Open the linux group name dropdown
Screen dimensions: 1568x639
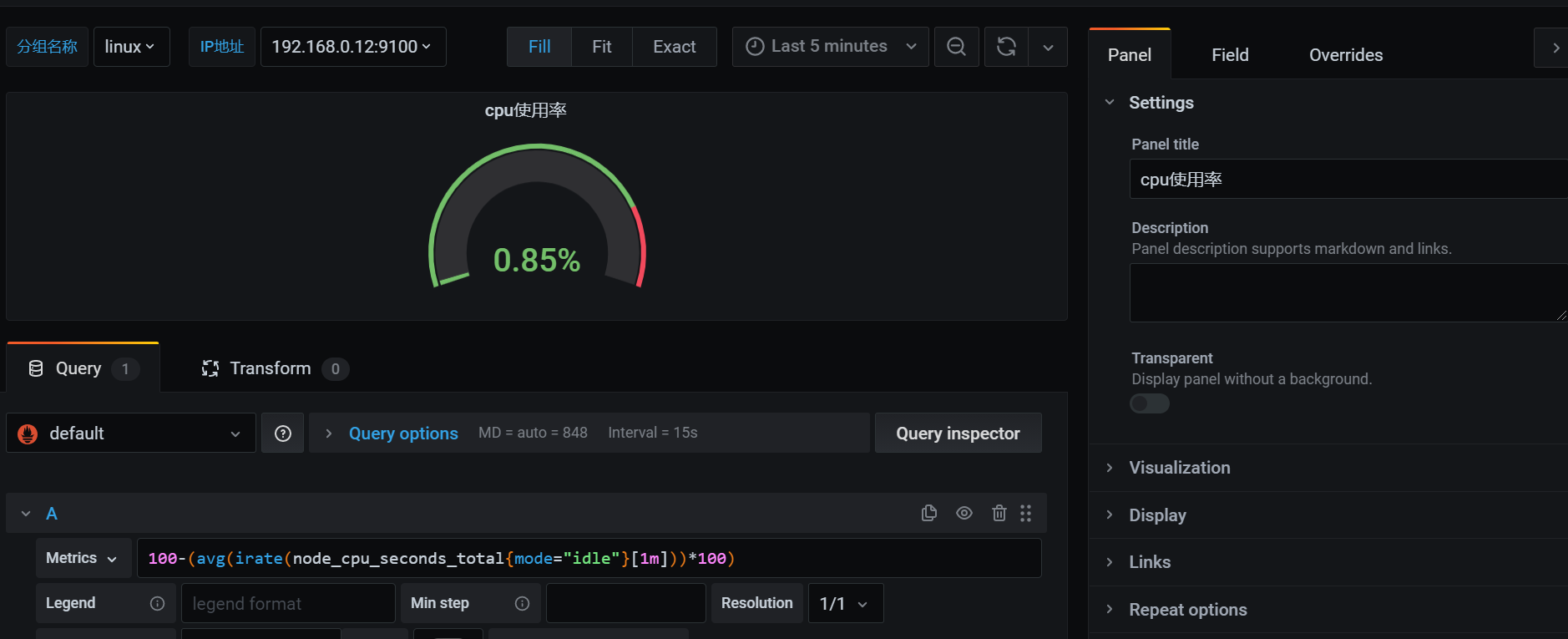pyautogui.click(x=132, y=47)
